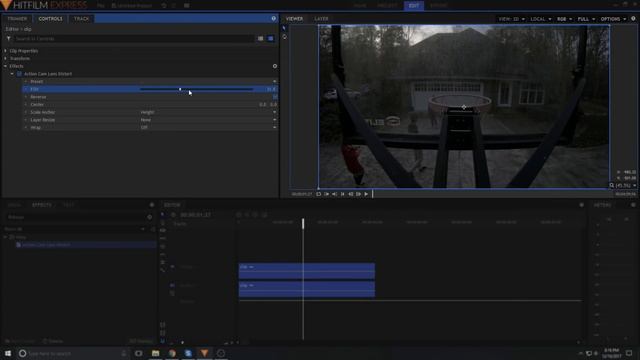Open the Track tab
The width and height of the screenshot is (640, 360).
pyautogui.click(x=81, y=19)
